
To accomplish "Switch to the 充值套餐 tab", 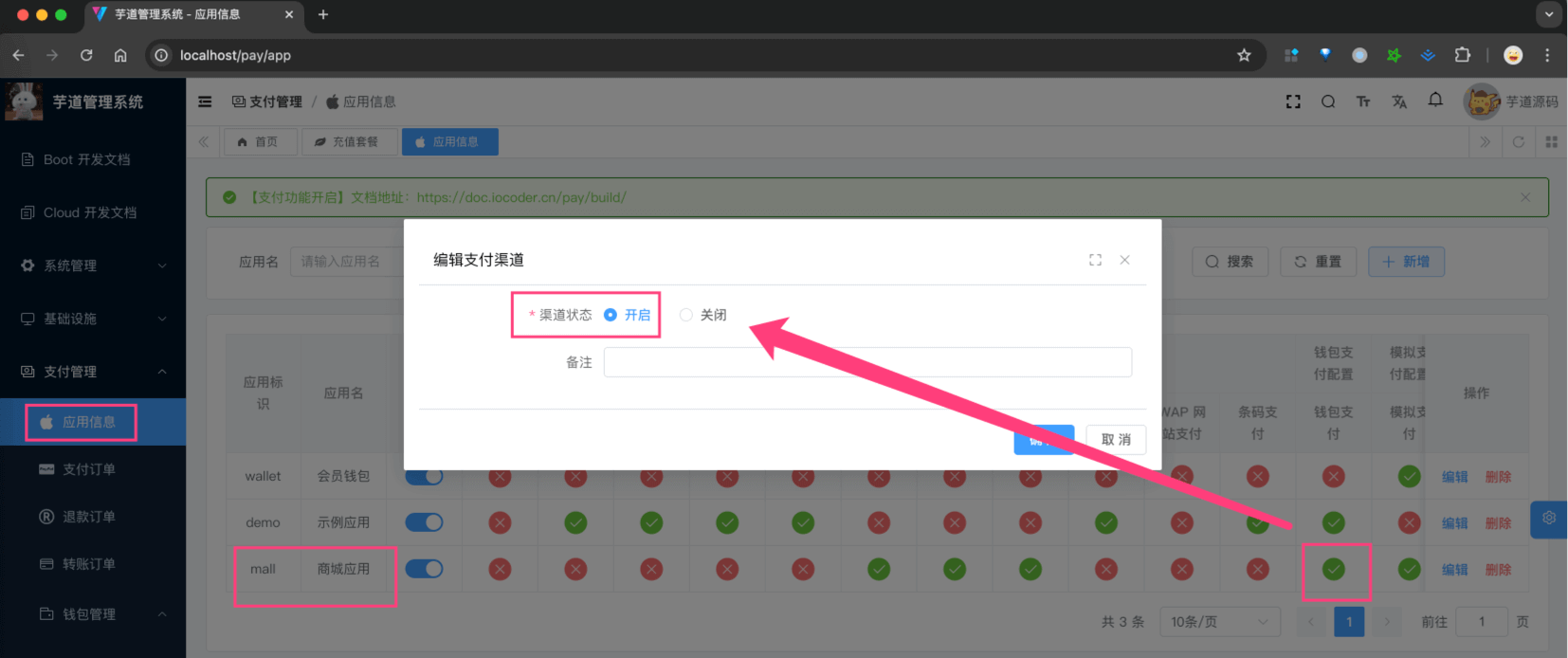I will [x=347, y=142].
